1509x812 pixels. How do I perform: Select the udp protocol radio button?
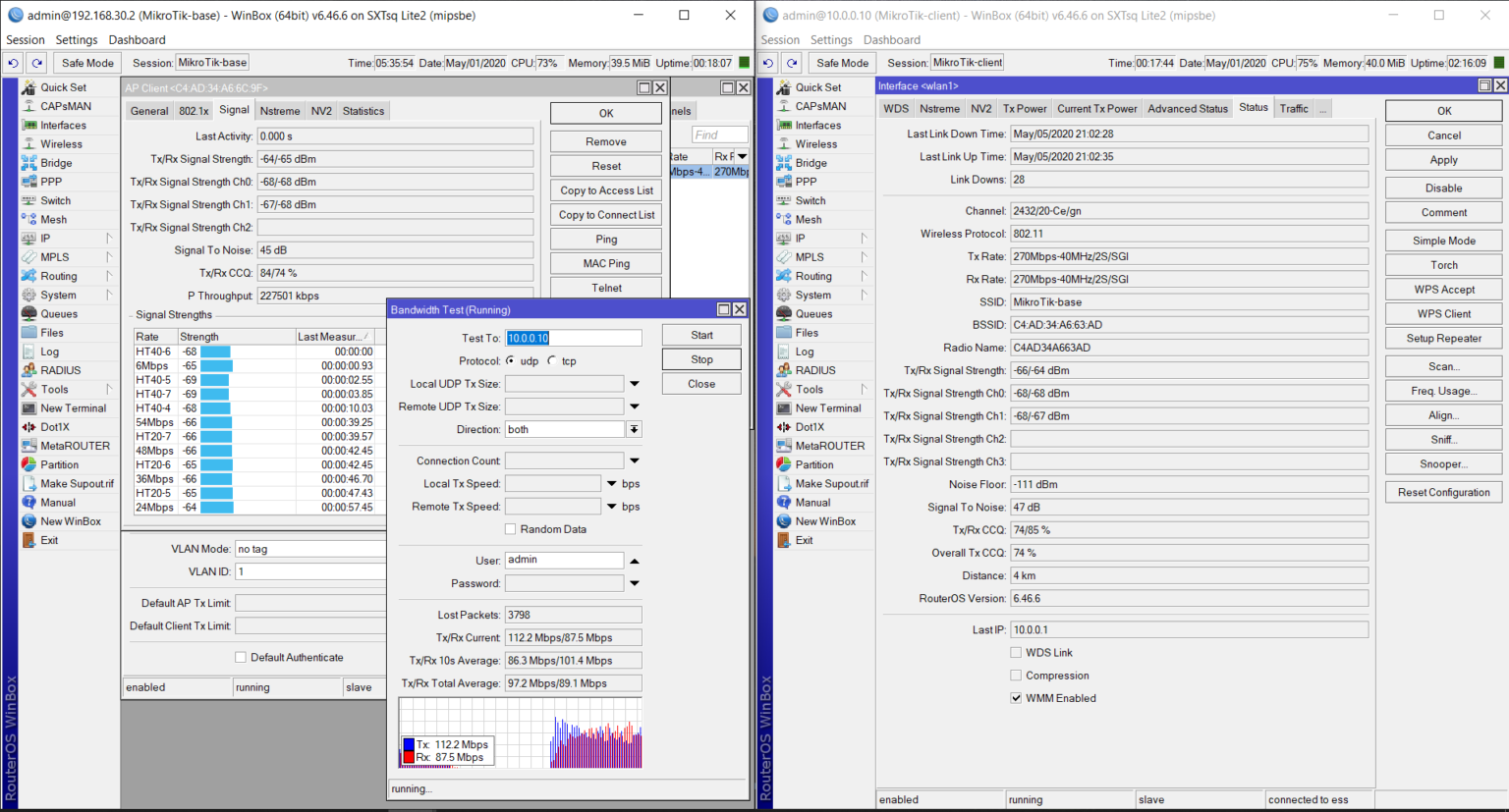(x=511, y=361)
